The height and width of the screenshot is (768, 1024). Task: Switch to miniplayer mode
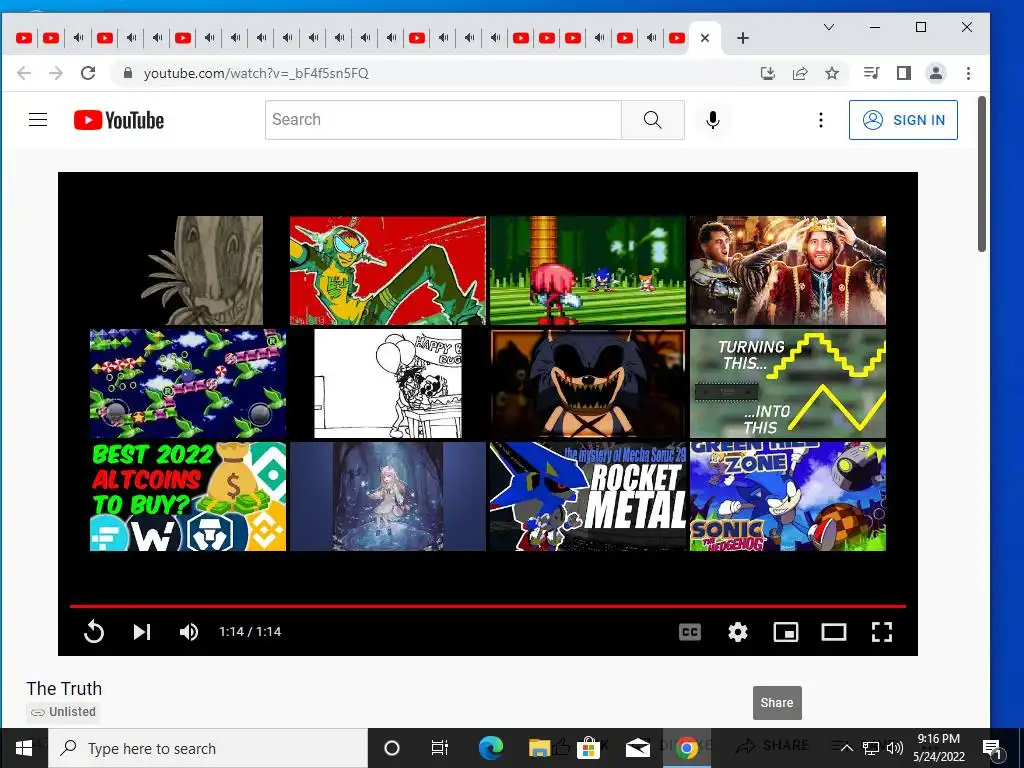786,632
